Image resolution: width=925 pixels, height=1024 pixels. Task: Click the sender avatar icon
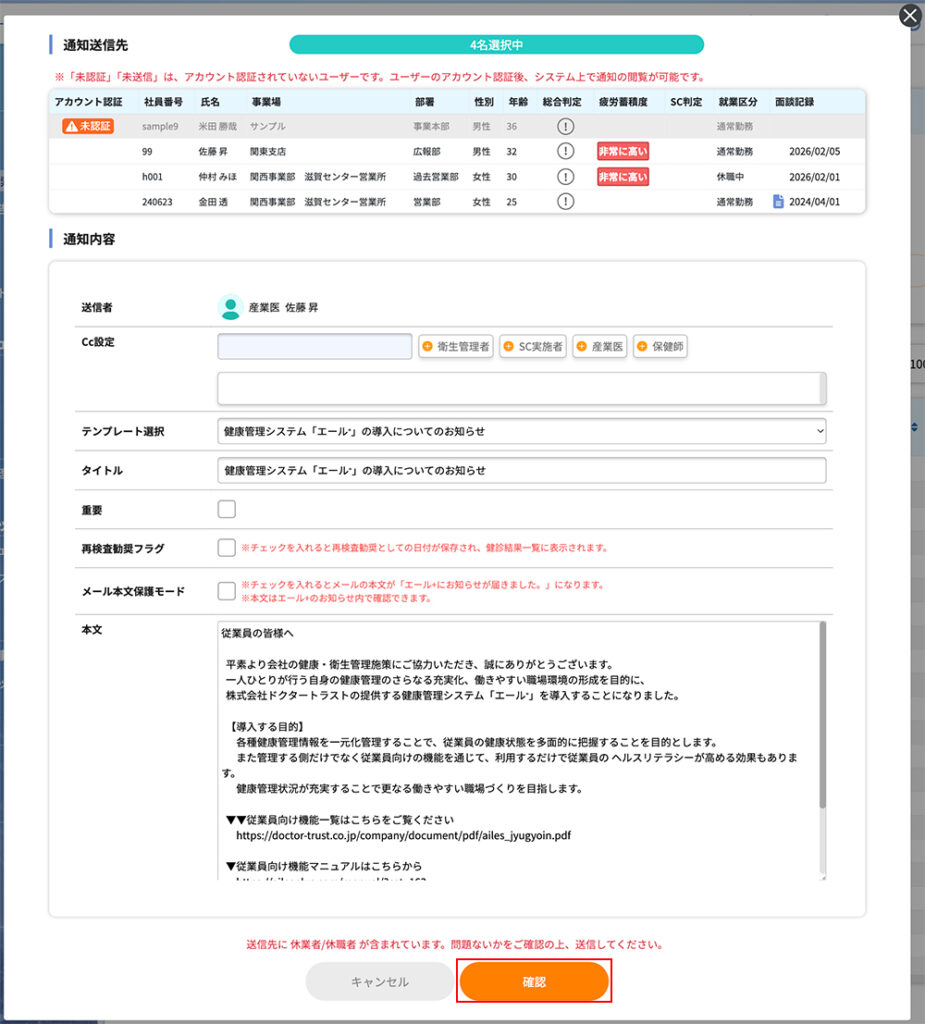(x=230, y=308)
